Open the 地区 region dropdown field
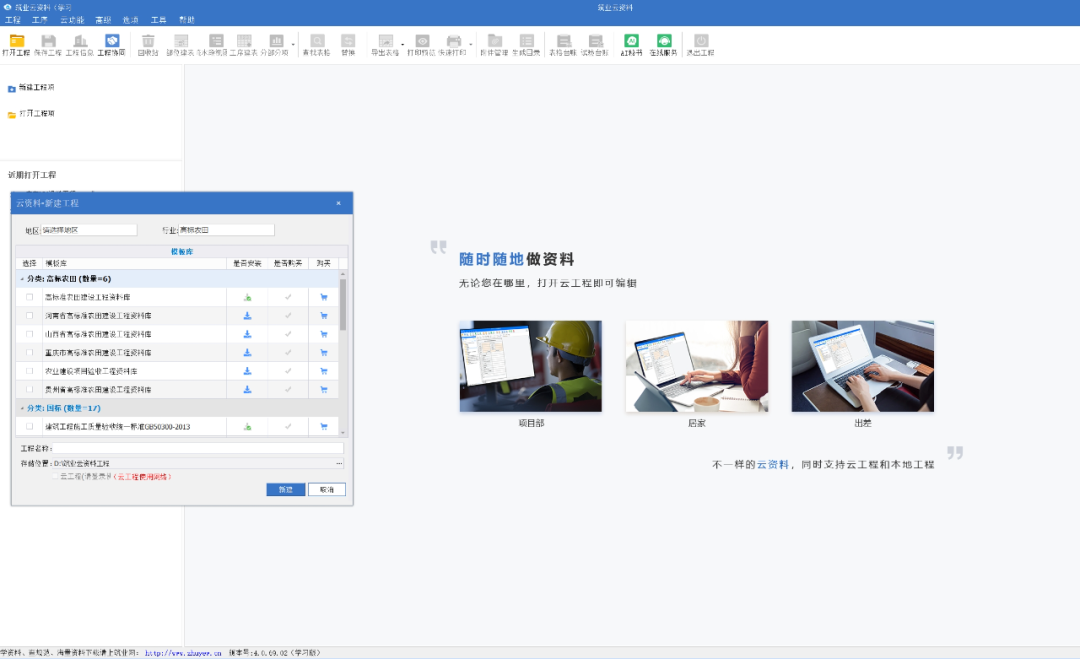The image size is (1080, 659). [x=89, y=230]
